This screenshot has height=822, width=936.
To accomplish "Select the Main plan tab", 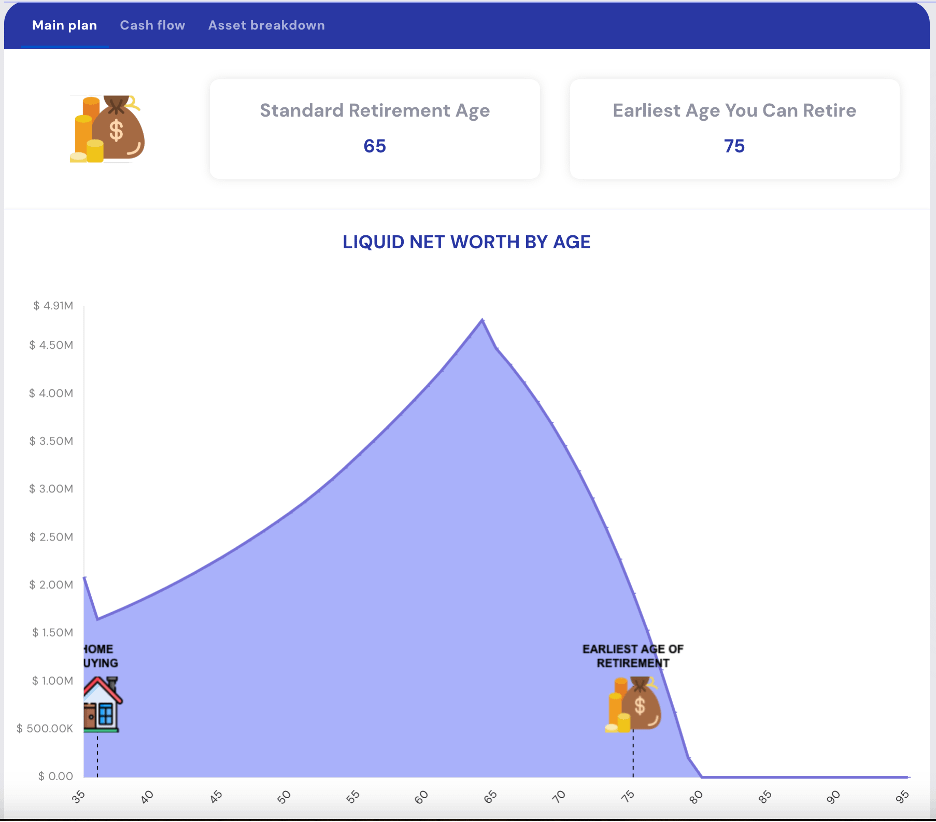I will (64, 25).
